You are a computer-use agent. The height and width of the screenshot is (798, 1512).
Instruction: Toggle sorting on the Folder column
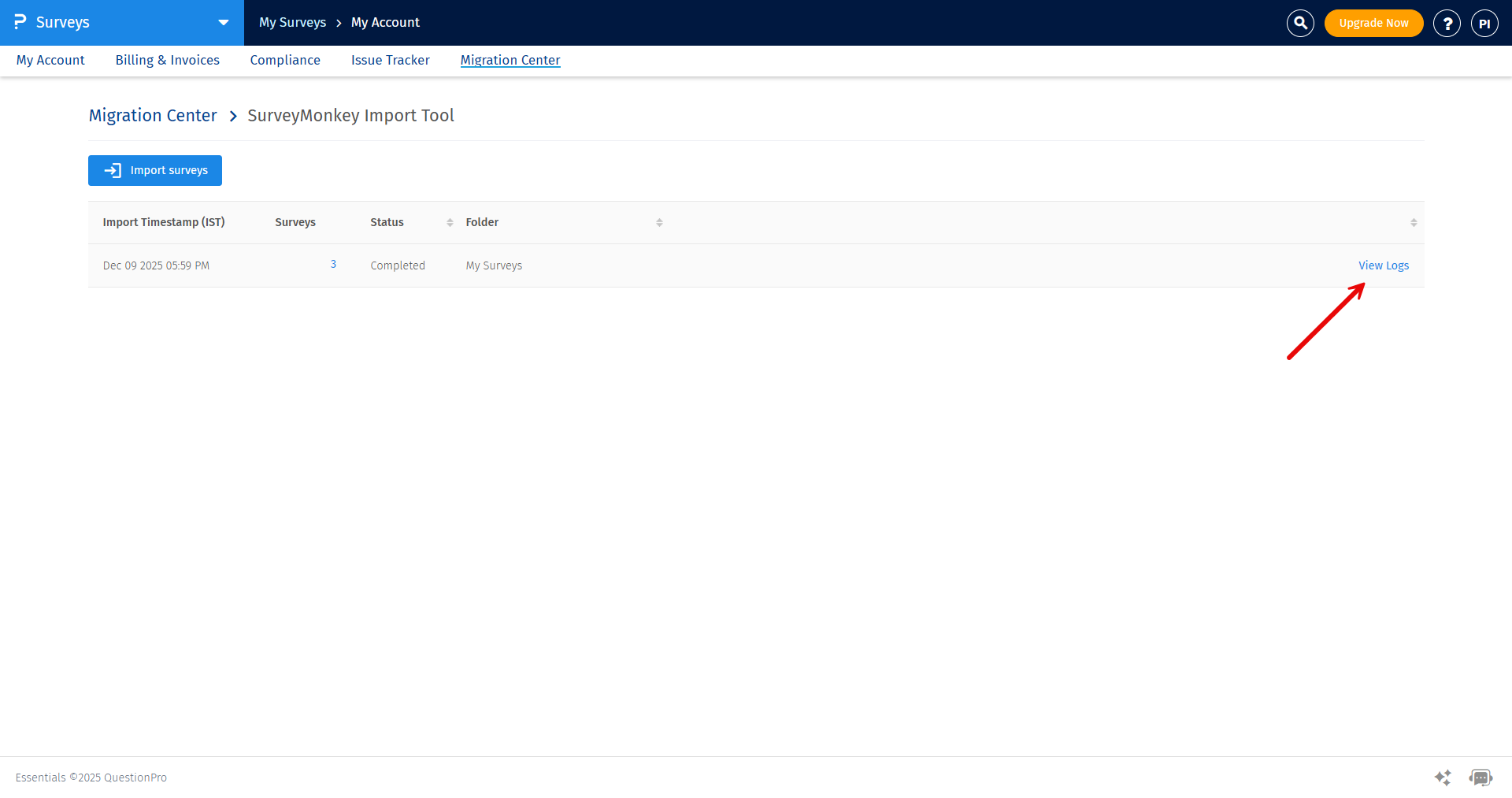click(660, 222)
